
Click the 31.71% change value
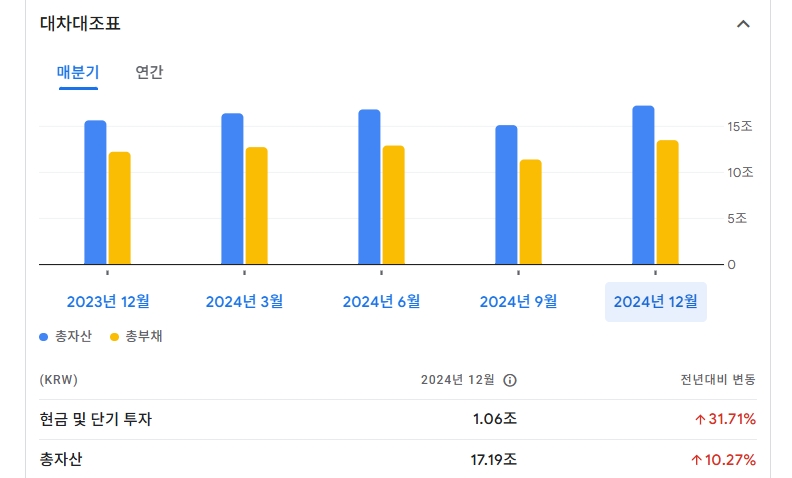[x=725, y=419]
